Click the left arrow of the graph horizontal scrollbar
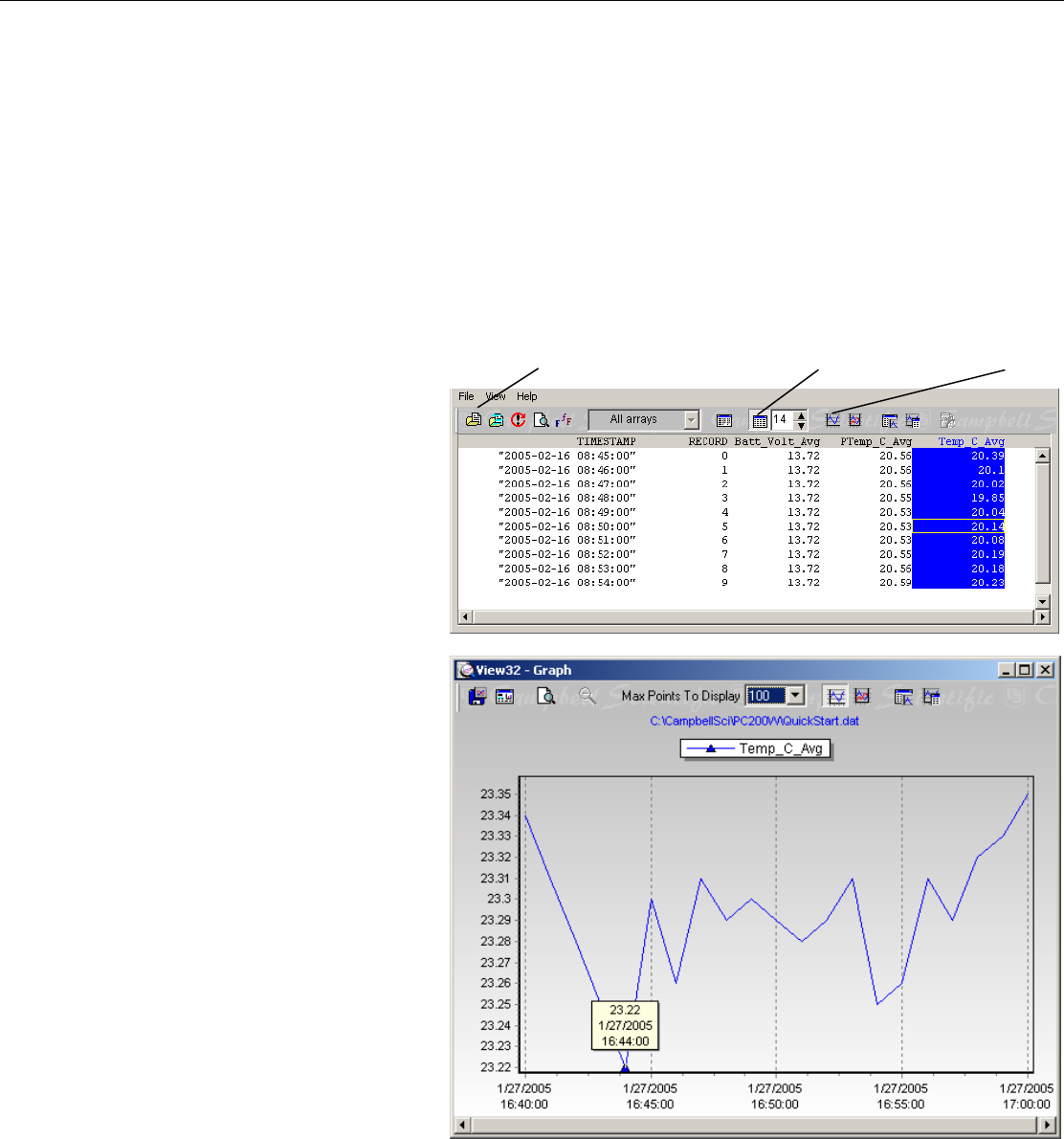The height and width of the screenshot is (1139, 1064). 462,1125
